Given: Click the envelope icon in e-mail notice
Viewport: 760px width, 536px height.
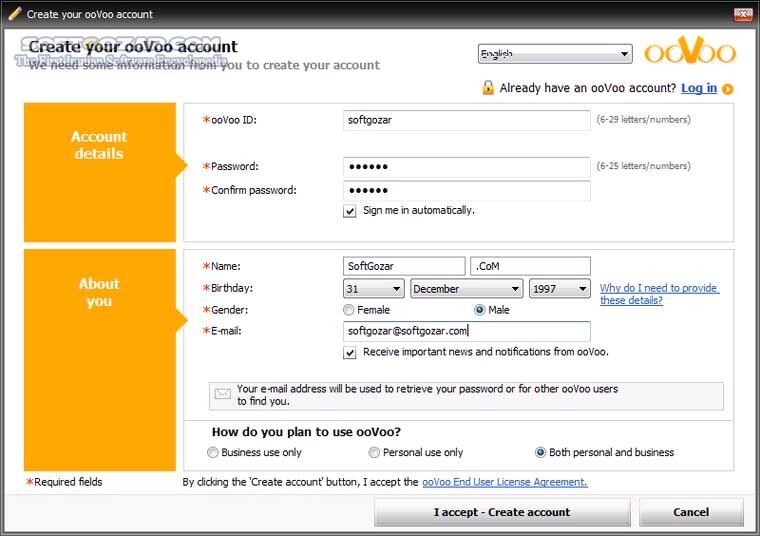Looking at the screenshot, I should coord(222,394).
